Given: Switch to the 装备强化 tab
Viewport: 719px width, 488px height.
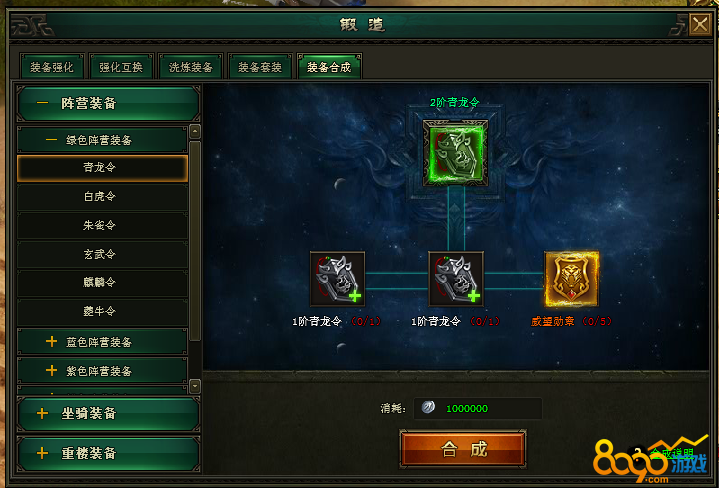Looking at the screenshot, I should click(52, 67).
